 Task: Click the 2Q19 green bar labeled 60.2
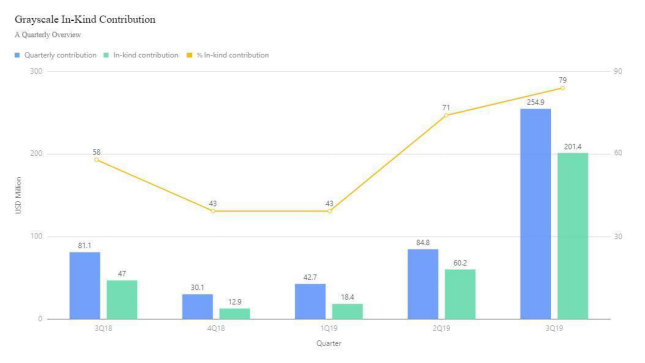pyautogui.click(x=460, y=294)
